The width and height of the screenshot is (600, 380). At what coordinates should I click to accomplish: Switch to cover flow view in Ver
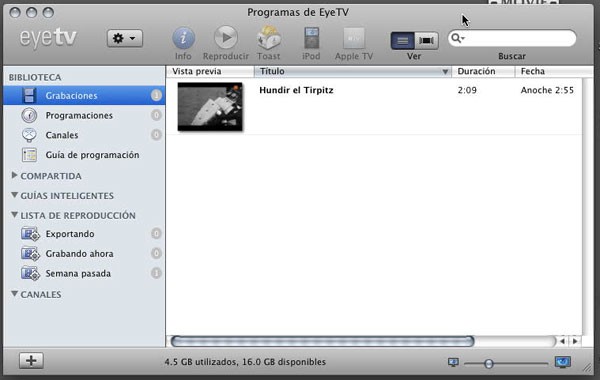(x=426, y=40)
